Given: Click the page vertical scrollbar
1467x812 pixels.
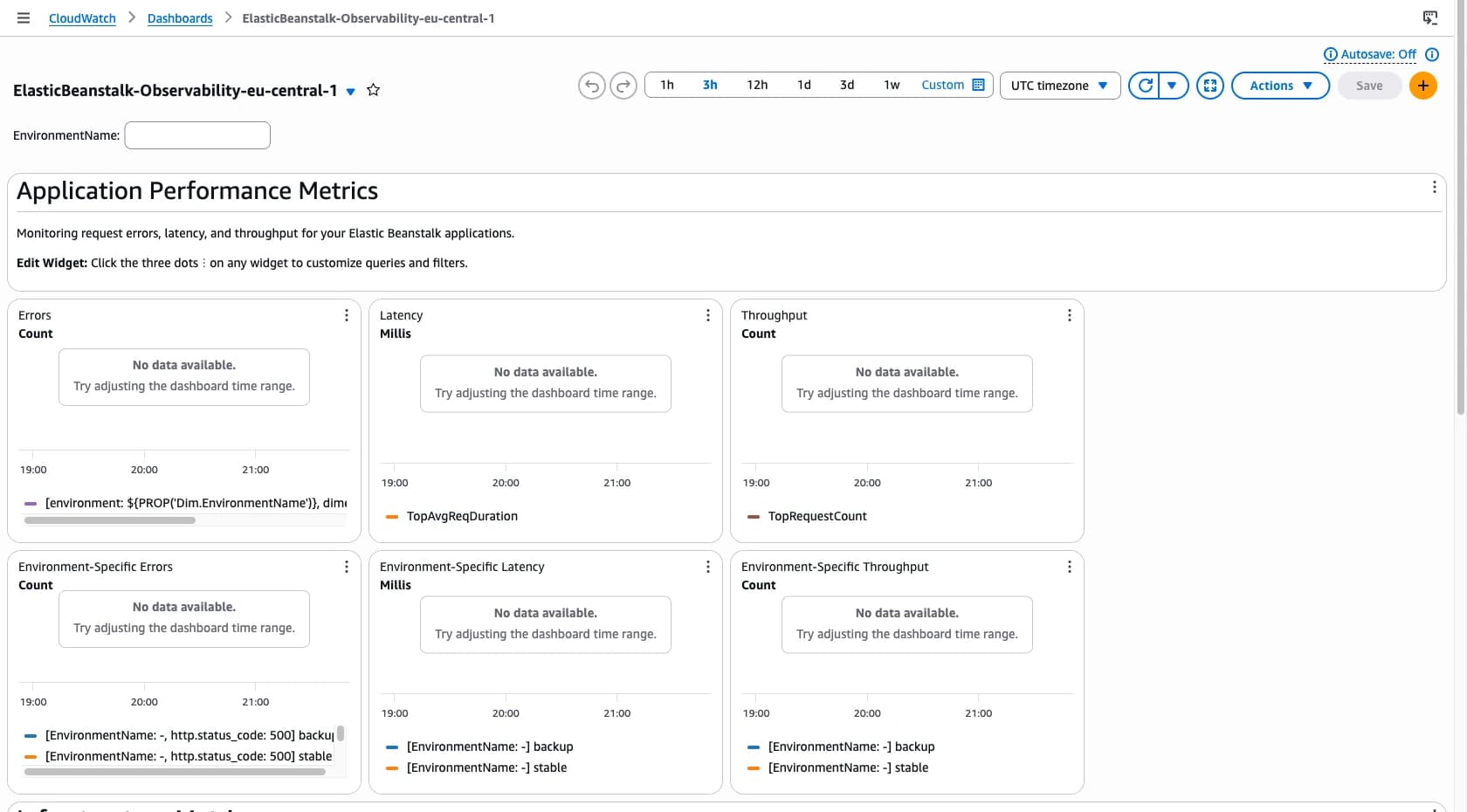Looking at the screenshot, I should [1461, 208].
